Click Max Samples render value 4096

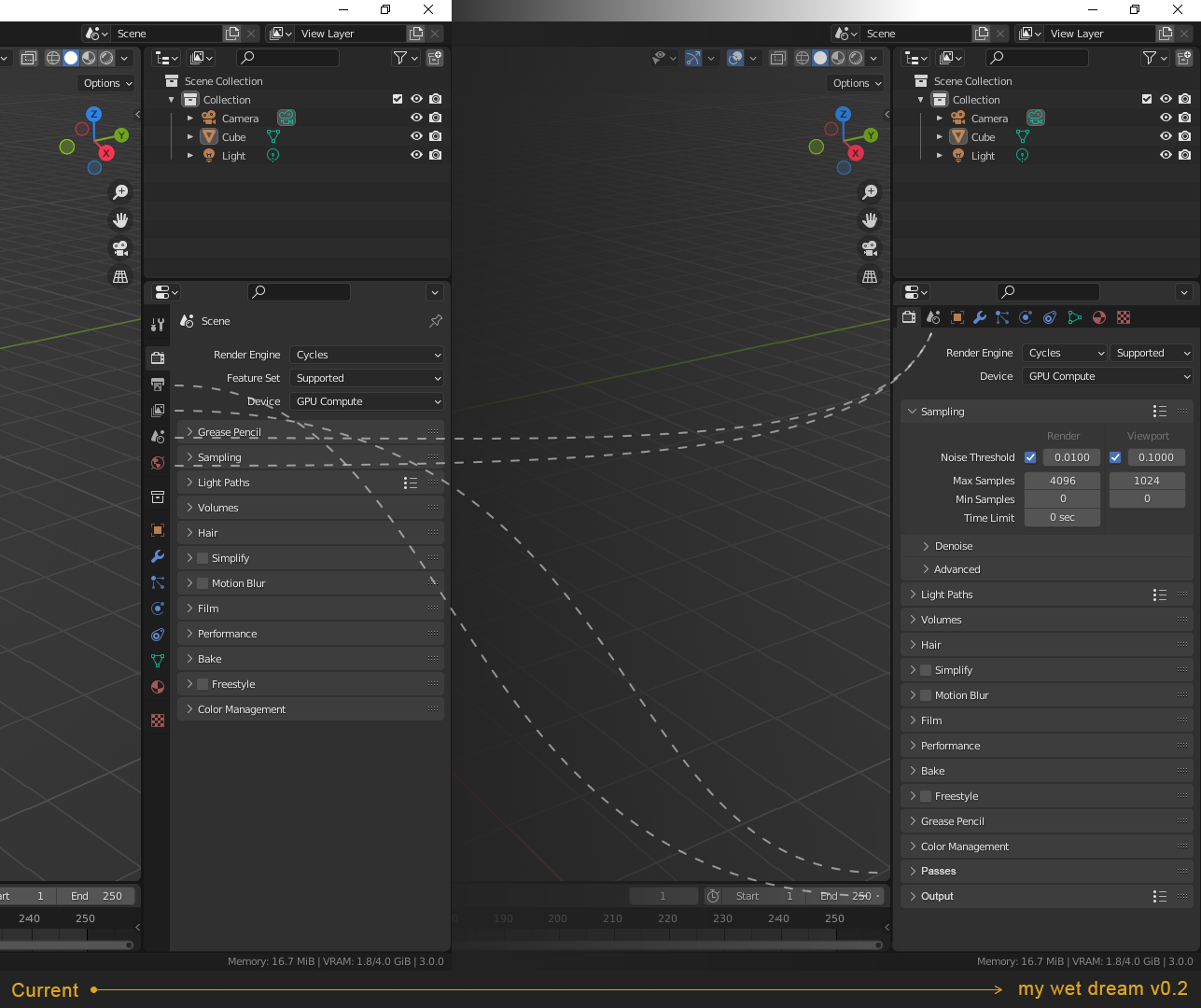[x=1063, y=481]
